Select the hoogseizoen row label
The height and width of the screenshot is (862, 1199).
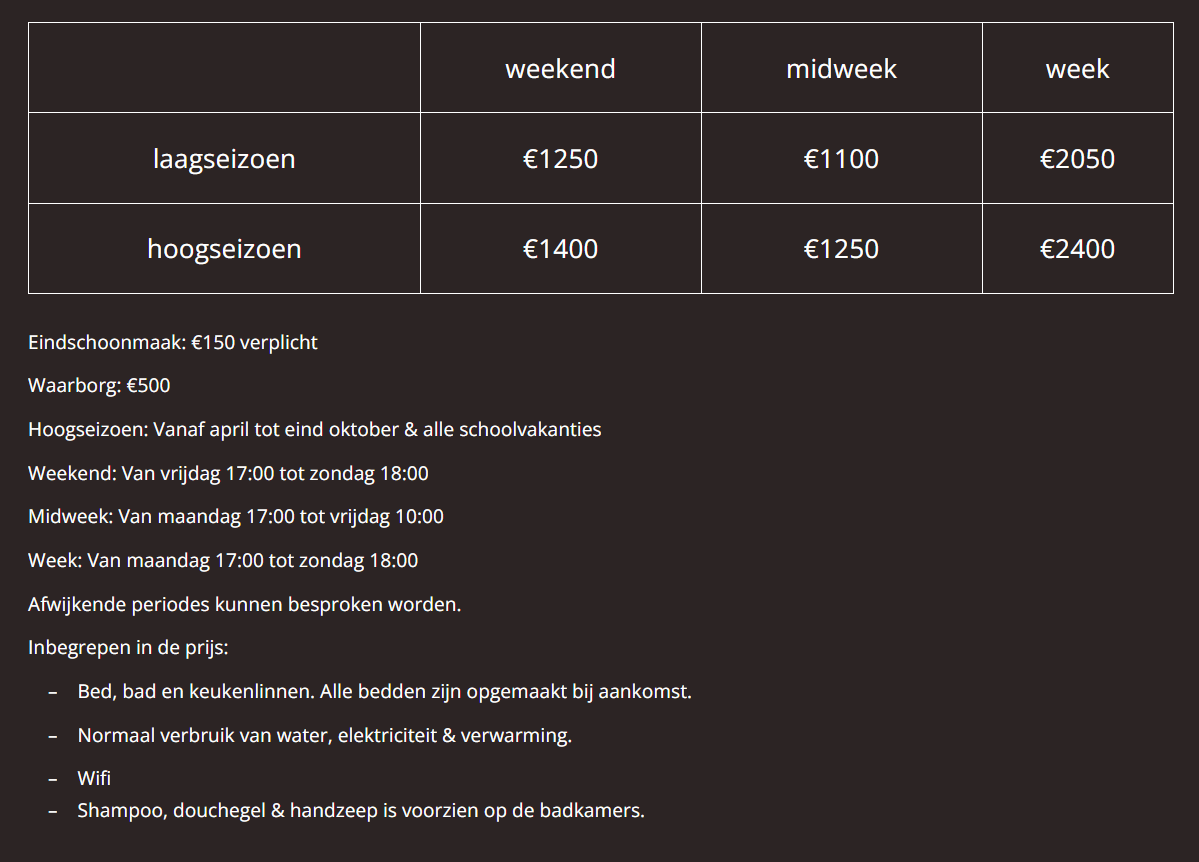click(x=224, y=249)
